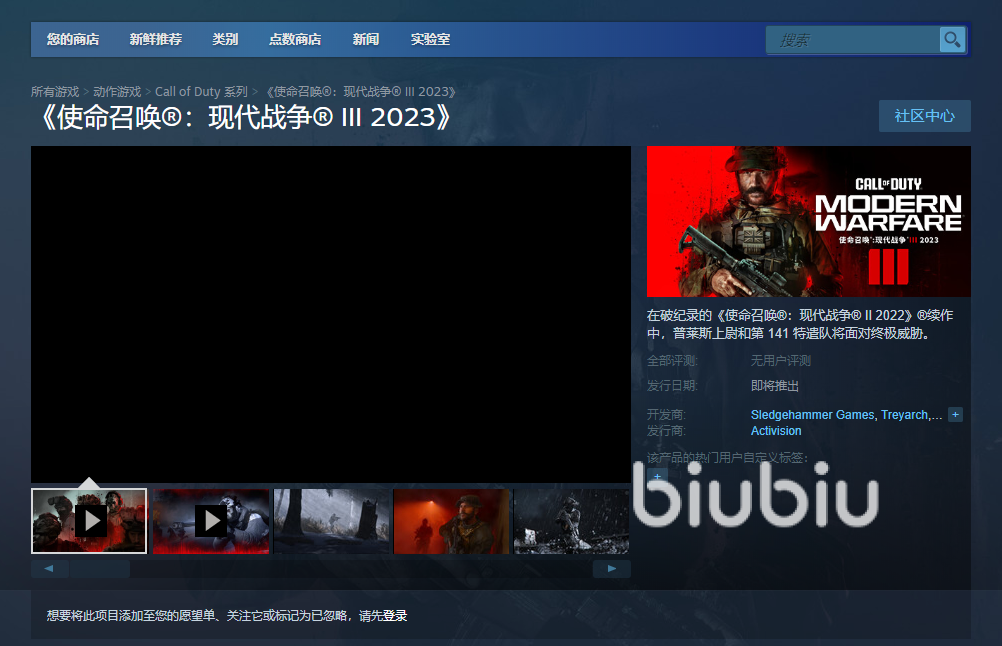Play the second video trailer thumbnail

coord(211,520)
